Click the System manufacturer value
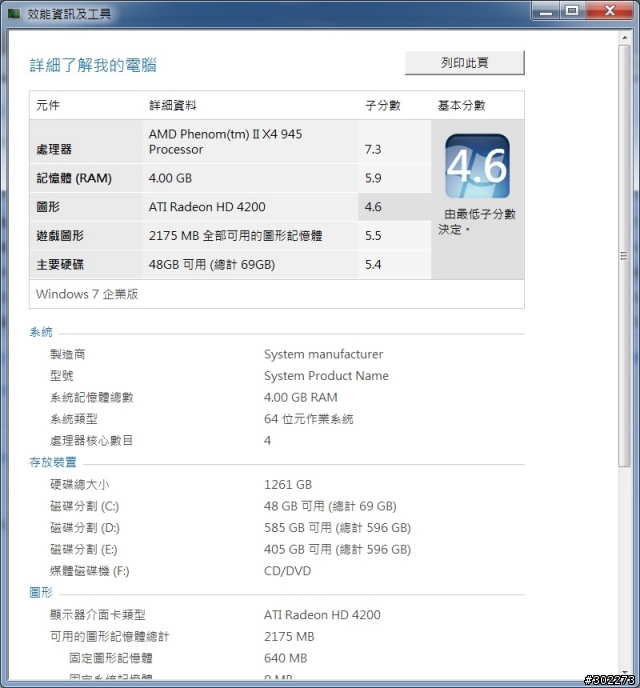 click(323, 354)
